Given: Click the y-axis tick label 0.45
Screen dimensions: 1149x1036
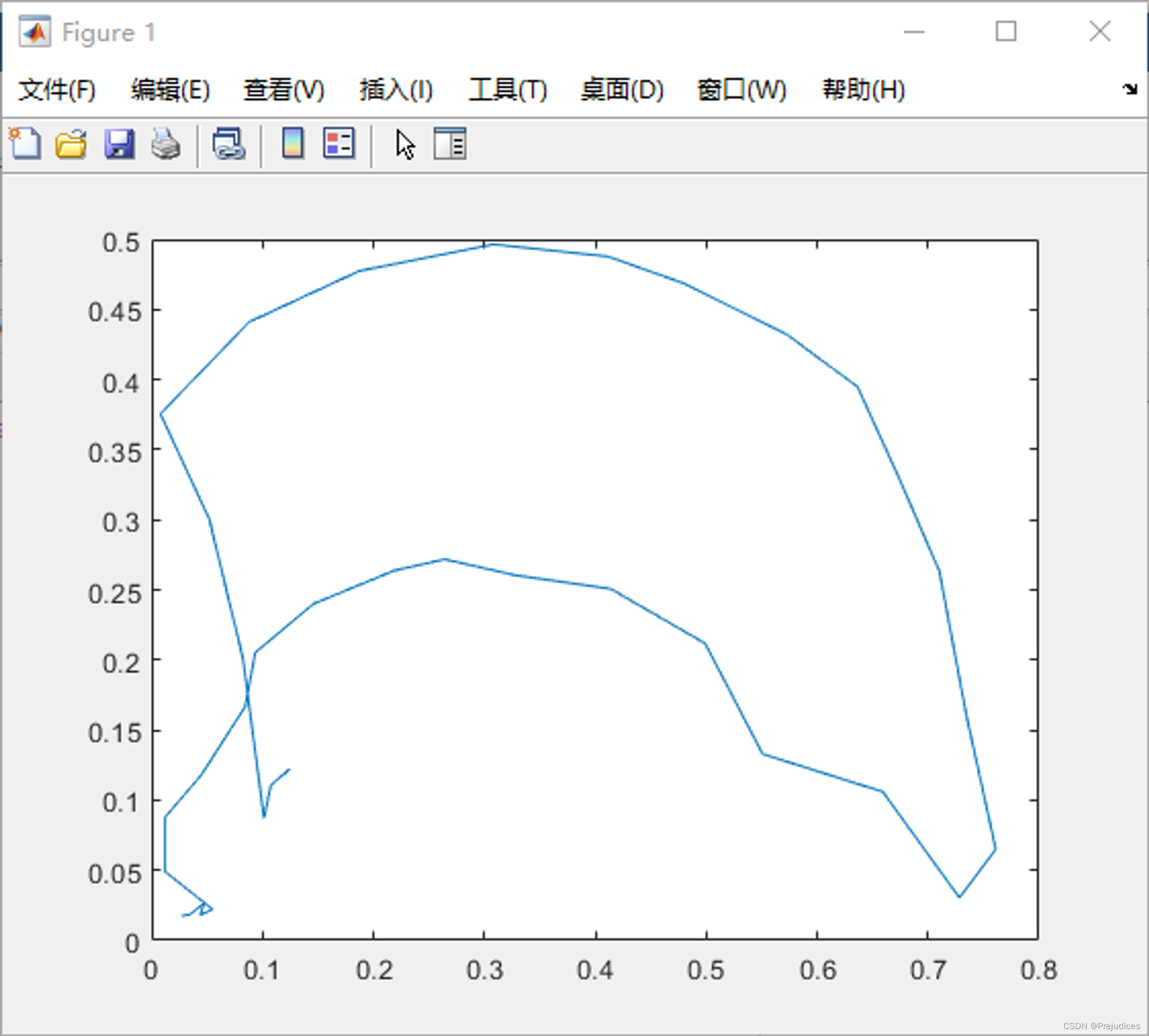Looking at the screenshot, I should (x=115, y=312).
